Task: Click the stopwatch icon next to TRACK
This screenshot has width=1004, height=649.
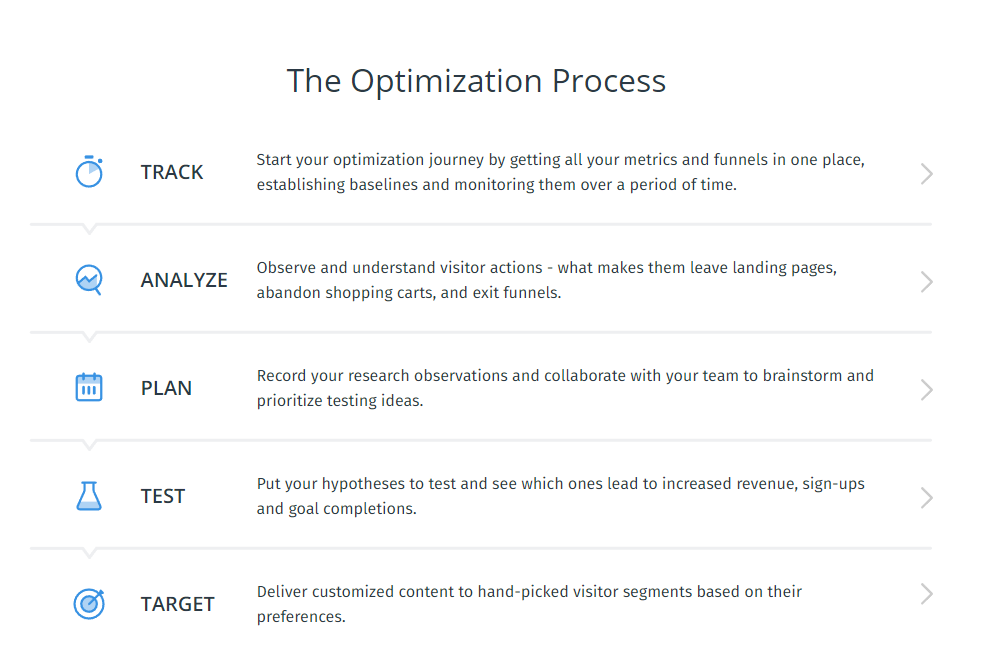Action: (x=89, y=172)
